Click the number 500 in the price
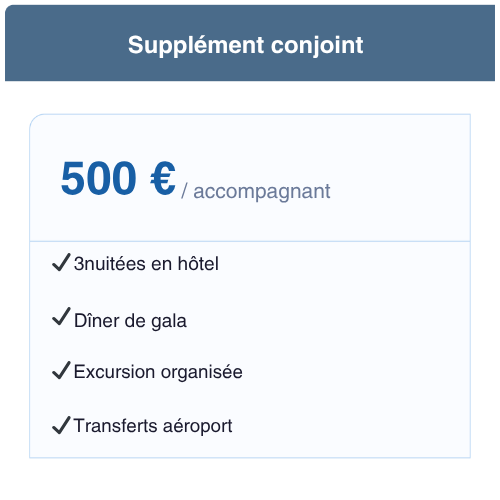Screen dimensions: 500x500 click(98, 178)
